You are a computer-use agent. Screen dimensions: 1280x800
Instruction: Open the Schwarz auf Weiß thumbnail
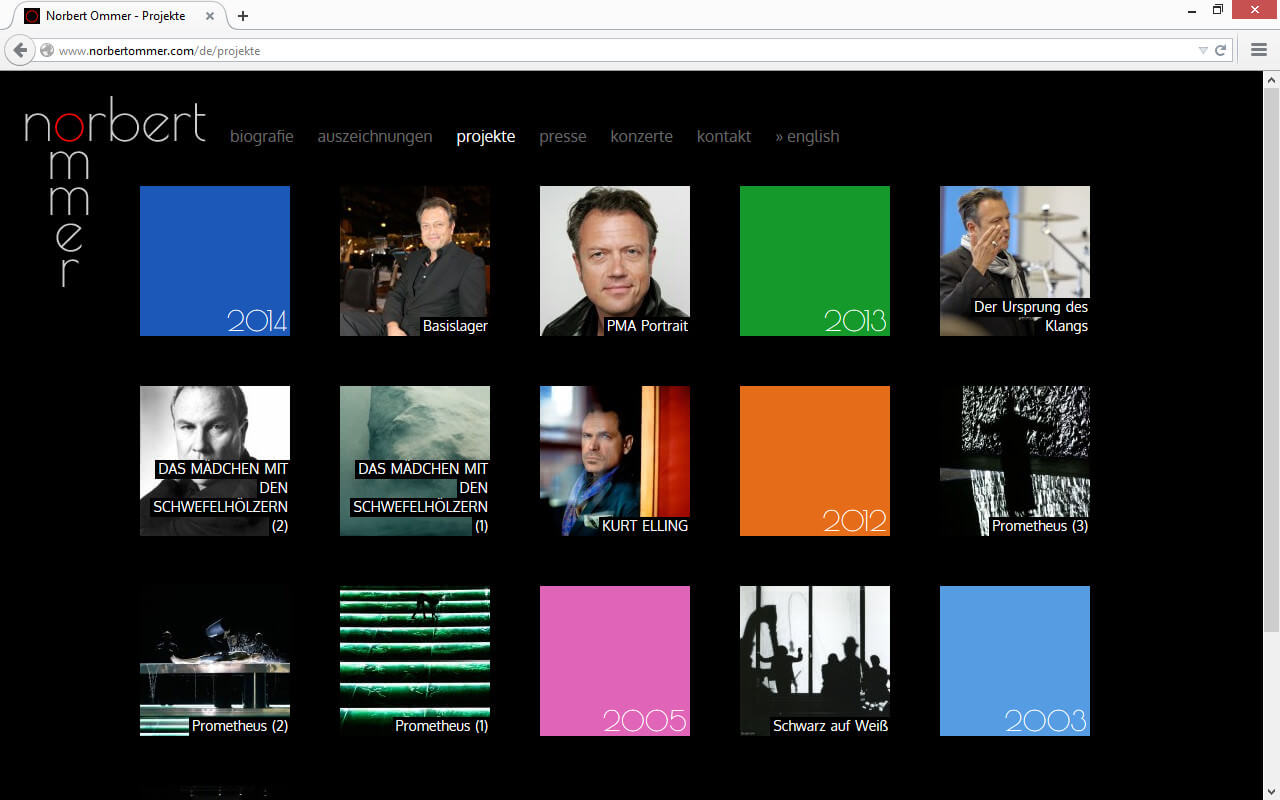tap(815, 661)
